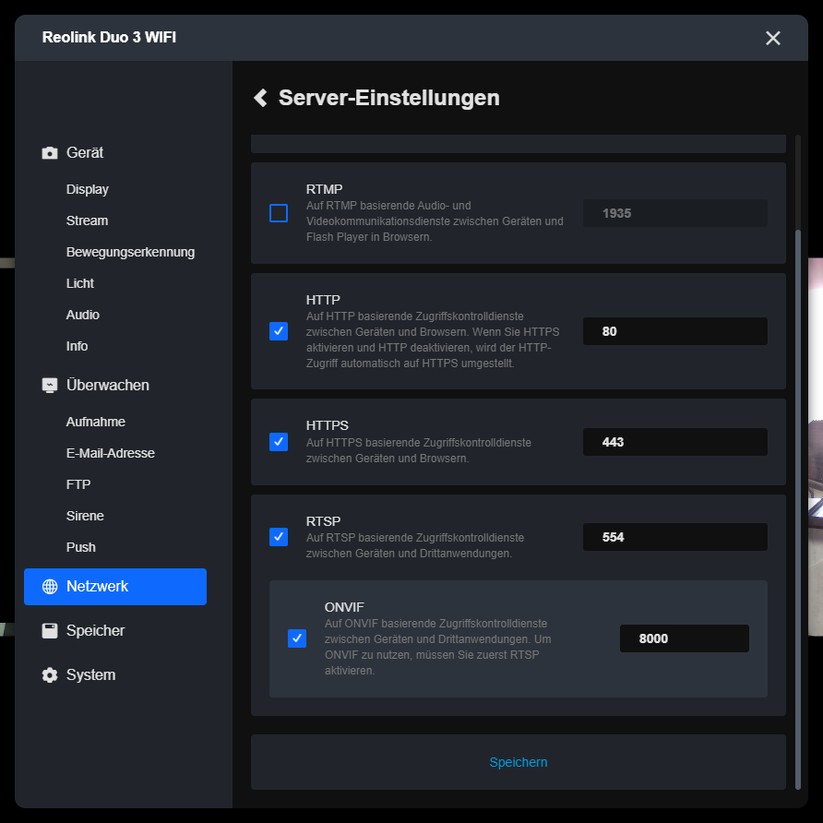Open the Aufnahme settings

[x=95, y=421]
